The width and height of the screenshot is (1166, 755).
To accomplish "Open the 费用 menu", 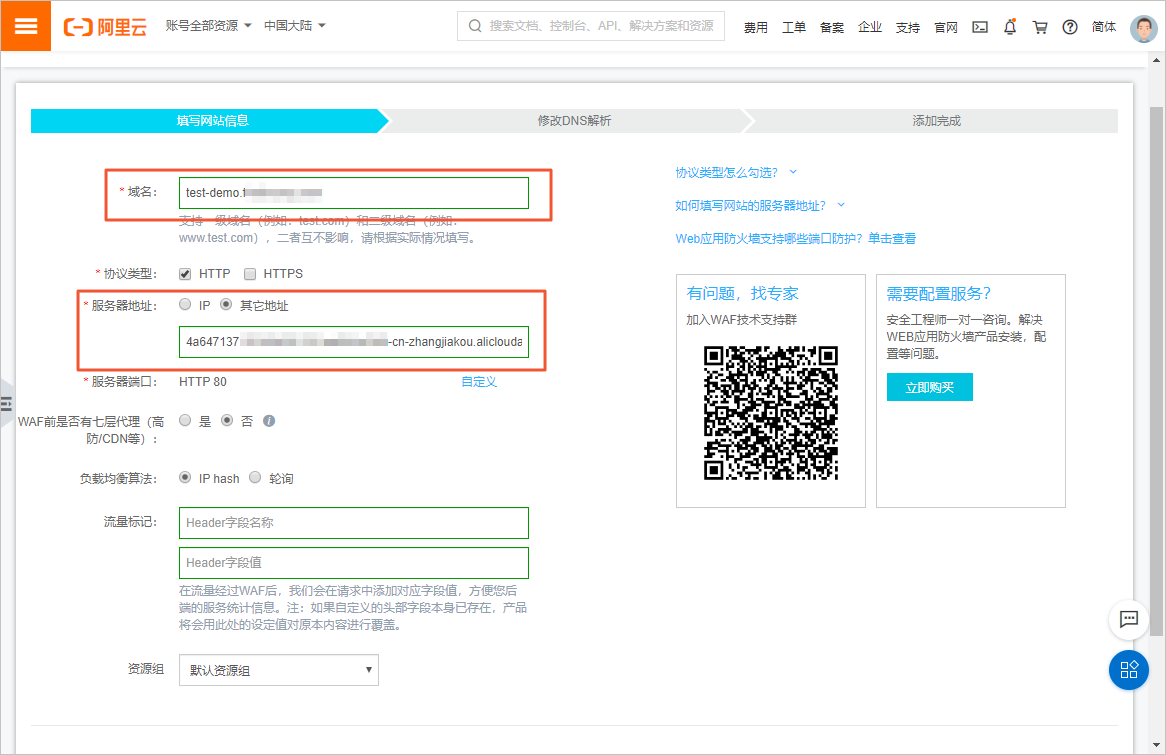I will click(756, 28).
